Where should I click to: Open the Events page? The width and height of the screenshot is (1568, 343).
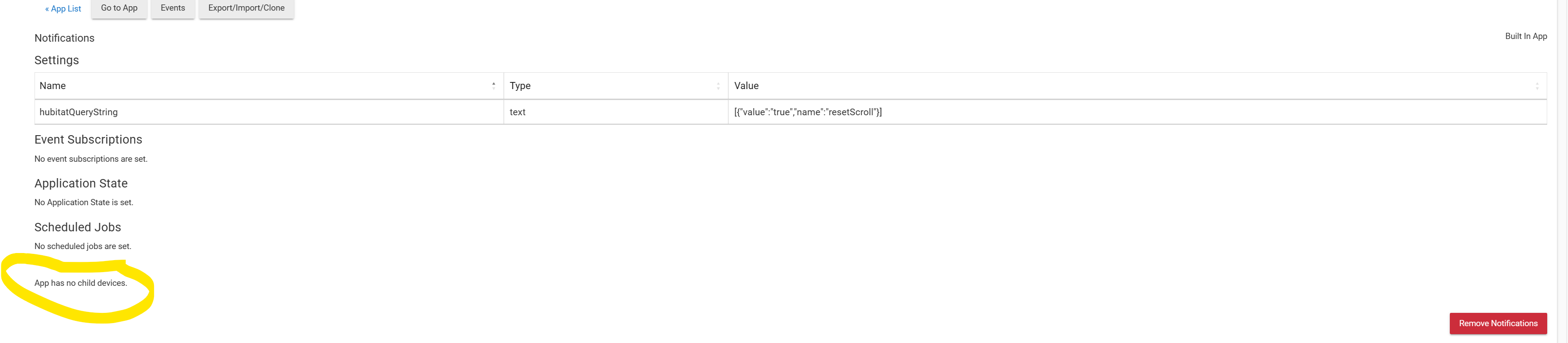173,8
